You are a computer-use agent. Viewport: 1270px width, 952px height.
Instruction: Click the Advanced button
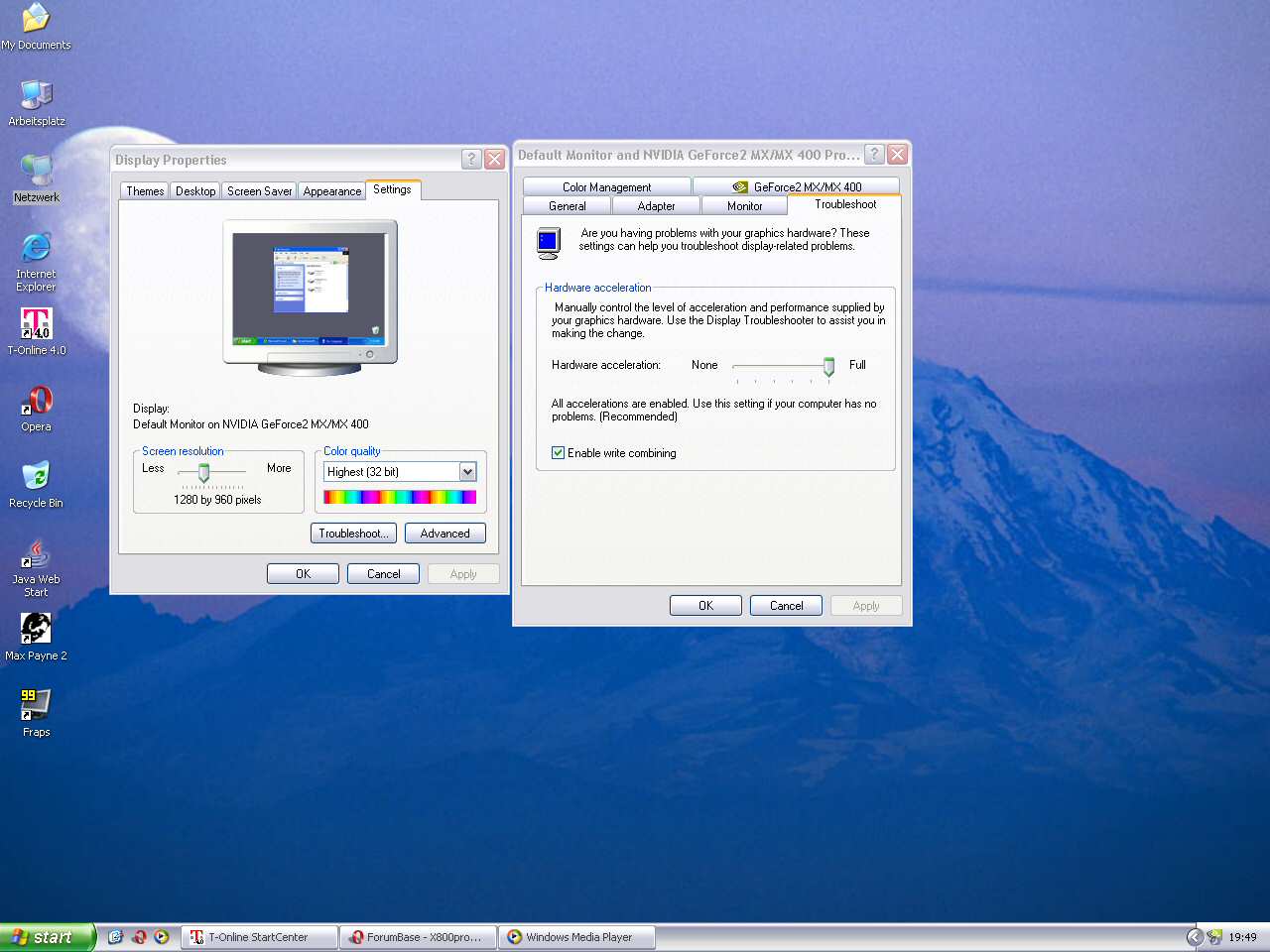(444, 534)
